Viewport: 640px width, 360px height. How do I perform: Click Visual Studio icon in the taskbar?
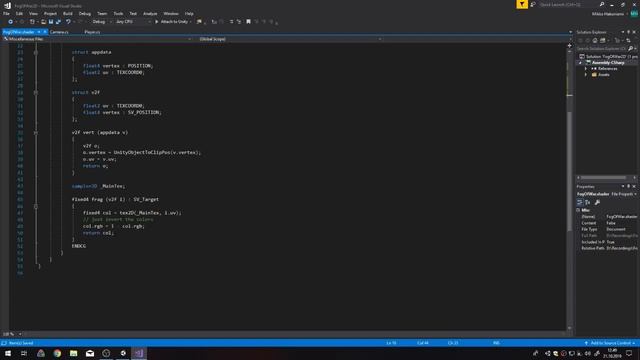pyautogui.click(x=139, y=353)
